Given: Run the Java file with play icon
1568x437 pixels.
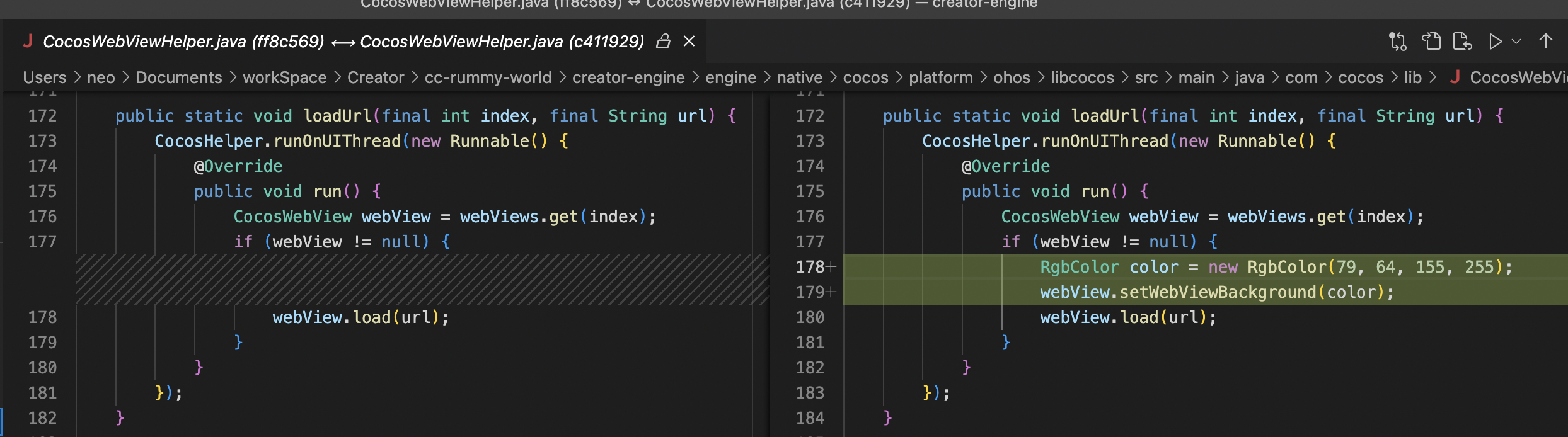Looking at the screenshot, I should click(1495, 42).
